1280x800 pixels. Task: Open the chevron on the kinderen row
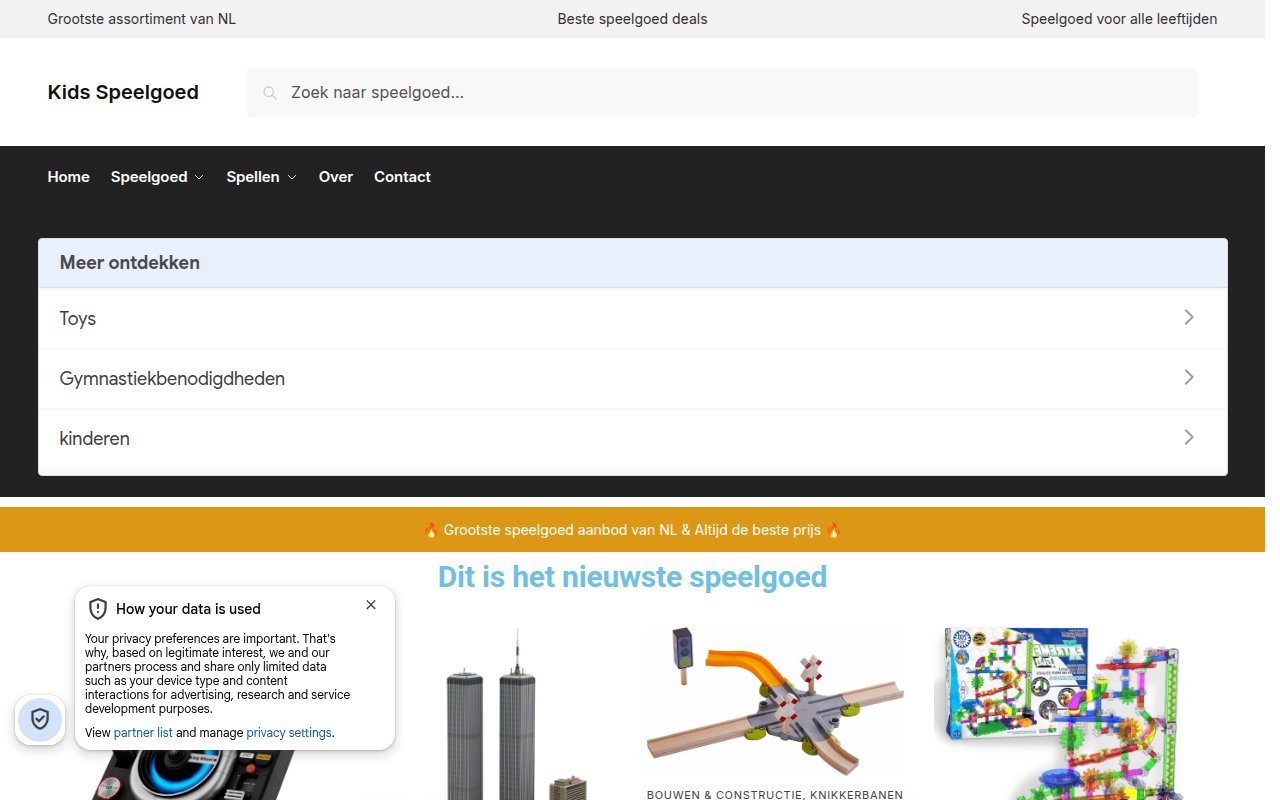pos(1189,437)
